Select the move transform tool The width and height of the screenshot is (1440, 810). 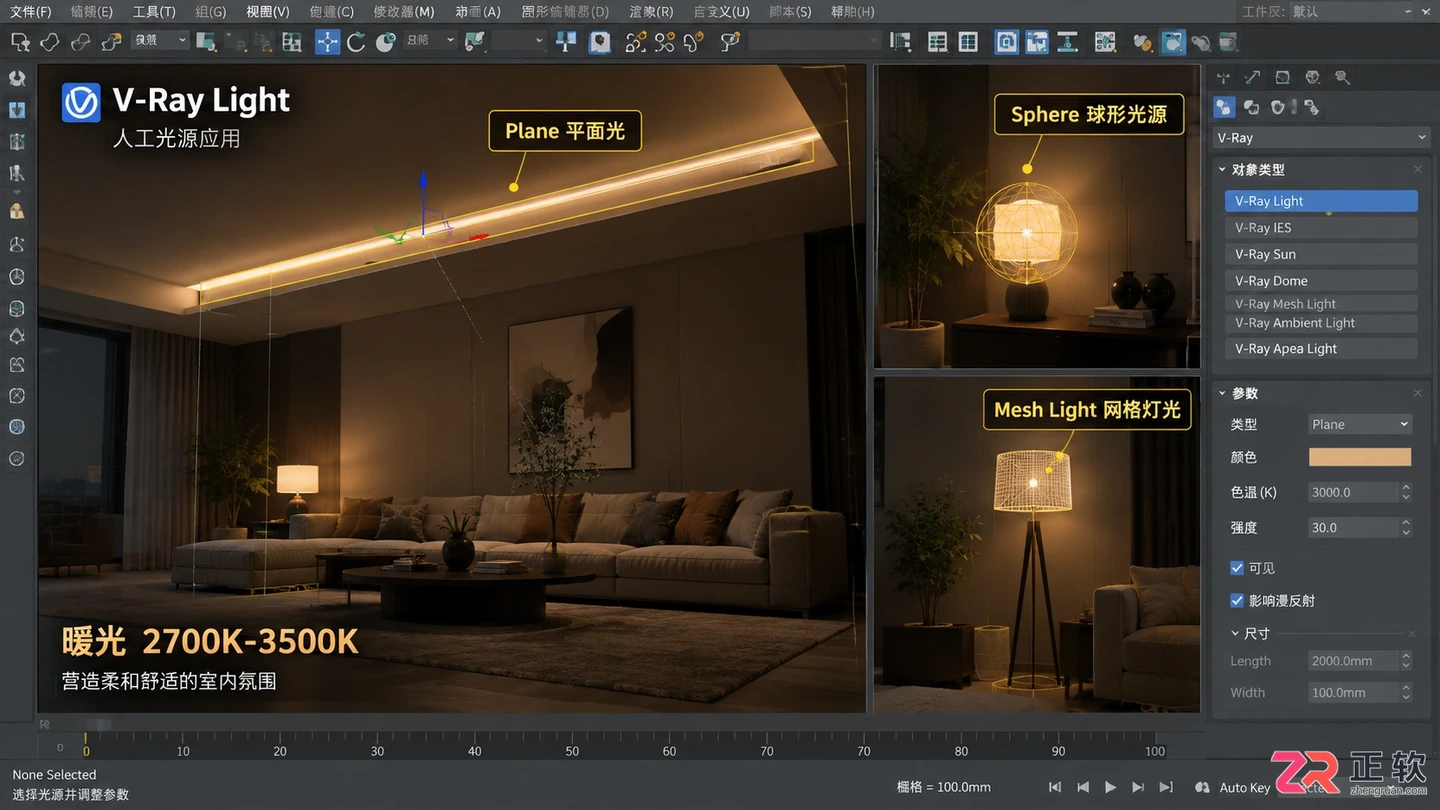tap(328, 41)
